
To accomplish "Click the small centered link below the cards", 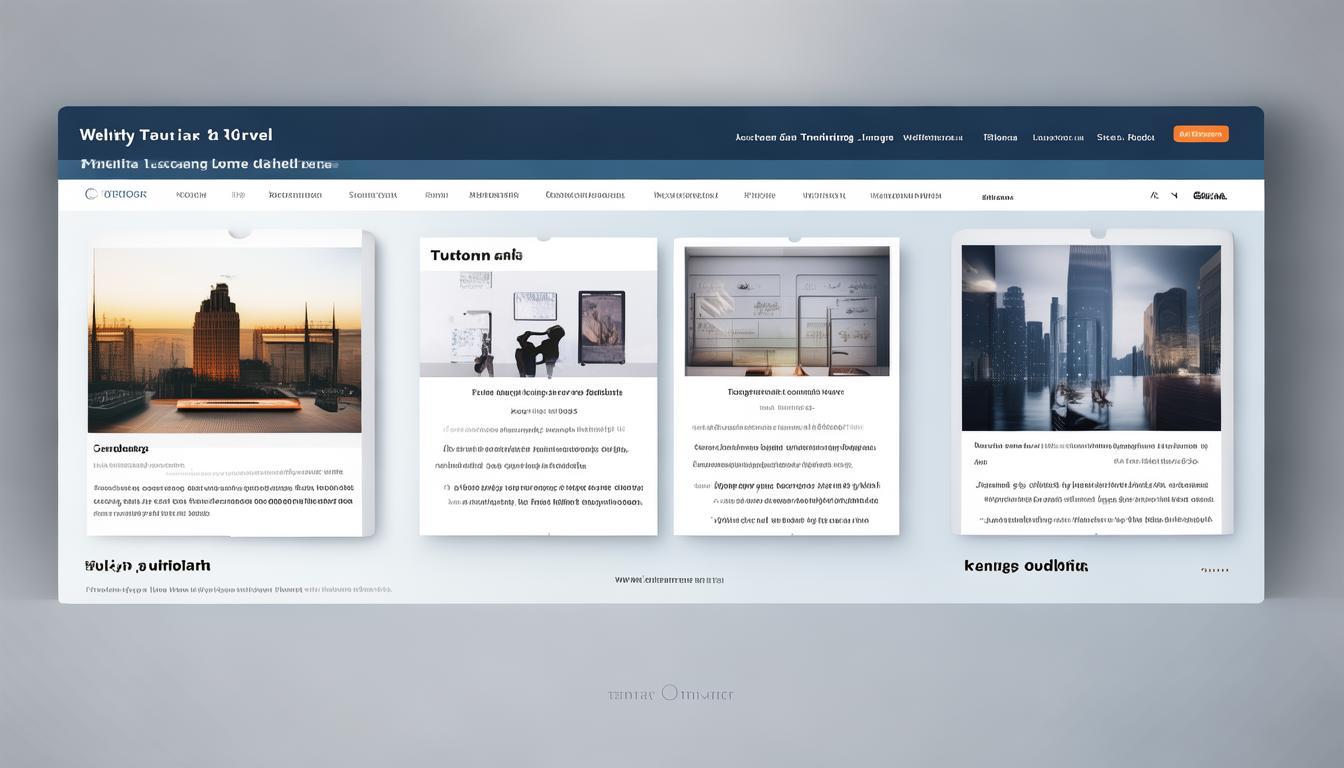I will [x=669, y=579].
